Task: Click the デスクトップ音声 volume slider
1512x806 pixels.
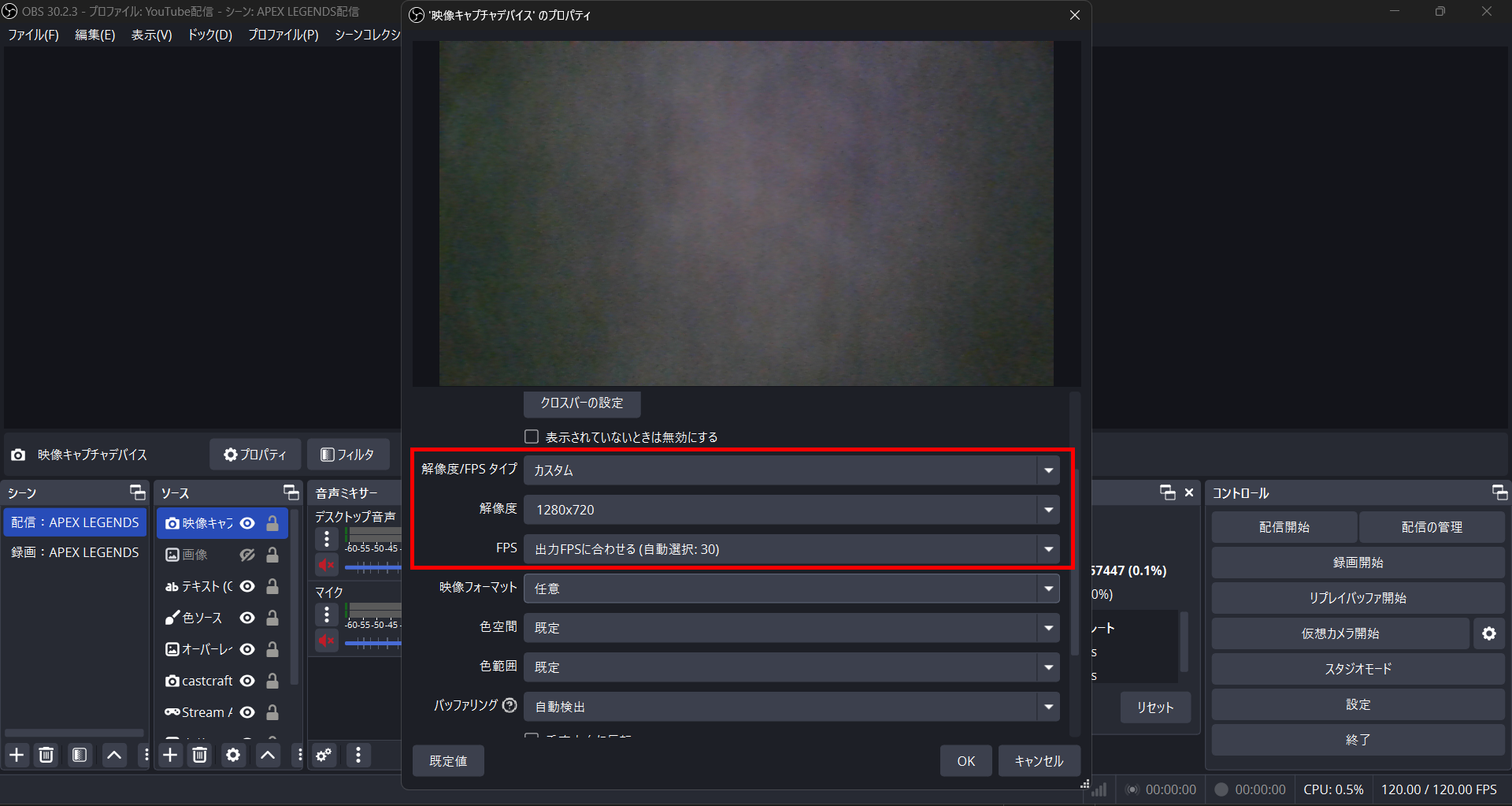Action: pyautogui.click(x=373, y=567)
